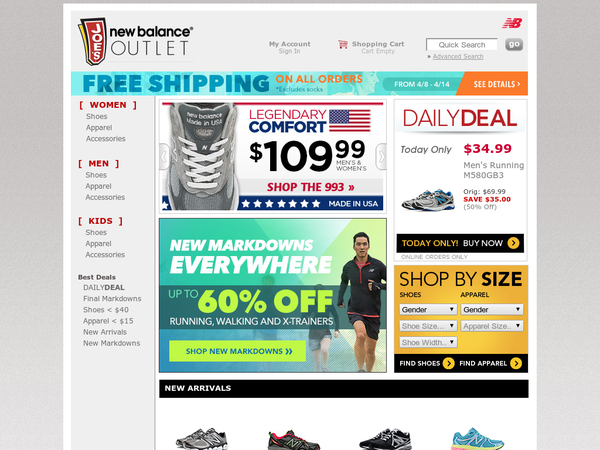Screen dimensions: 600x450
Task: Open the Shoes Gender dropdown
Action: pos(428,309)
